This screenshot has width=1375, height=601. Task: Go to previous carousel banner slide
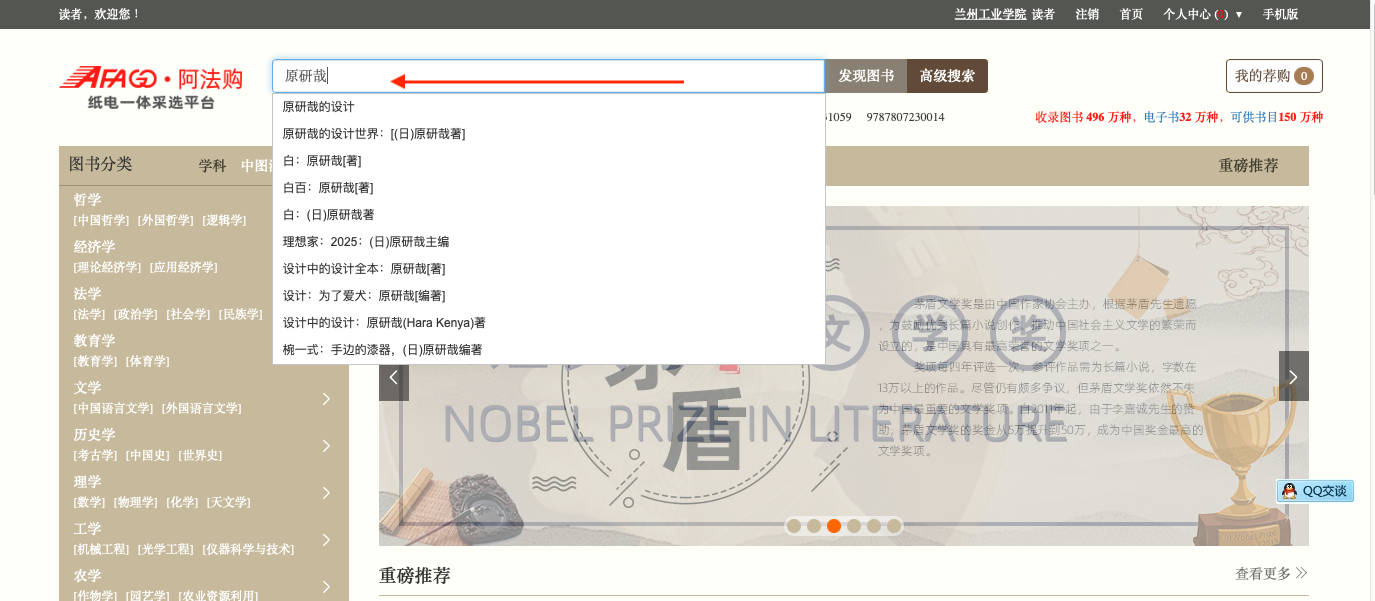(x=394, y=377)
